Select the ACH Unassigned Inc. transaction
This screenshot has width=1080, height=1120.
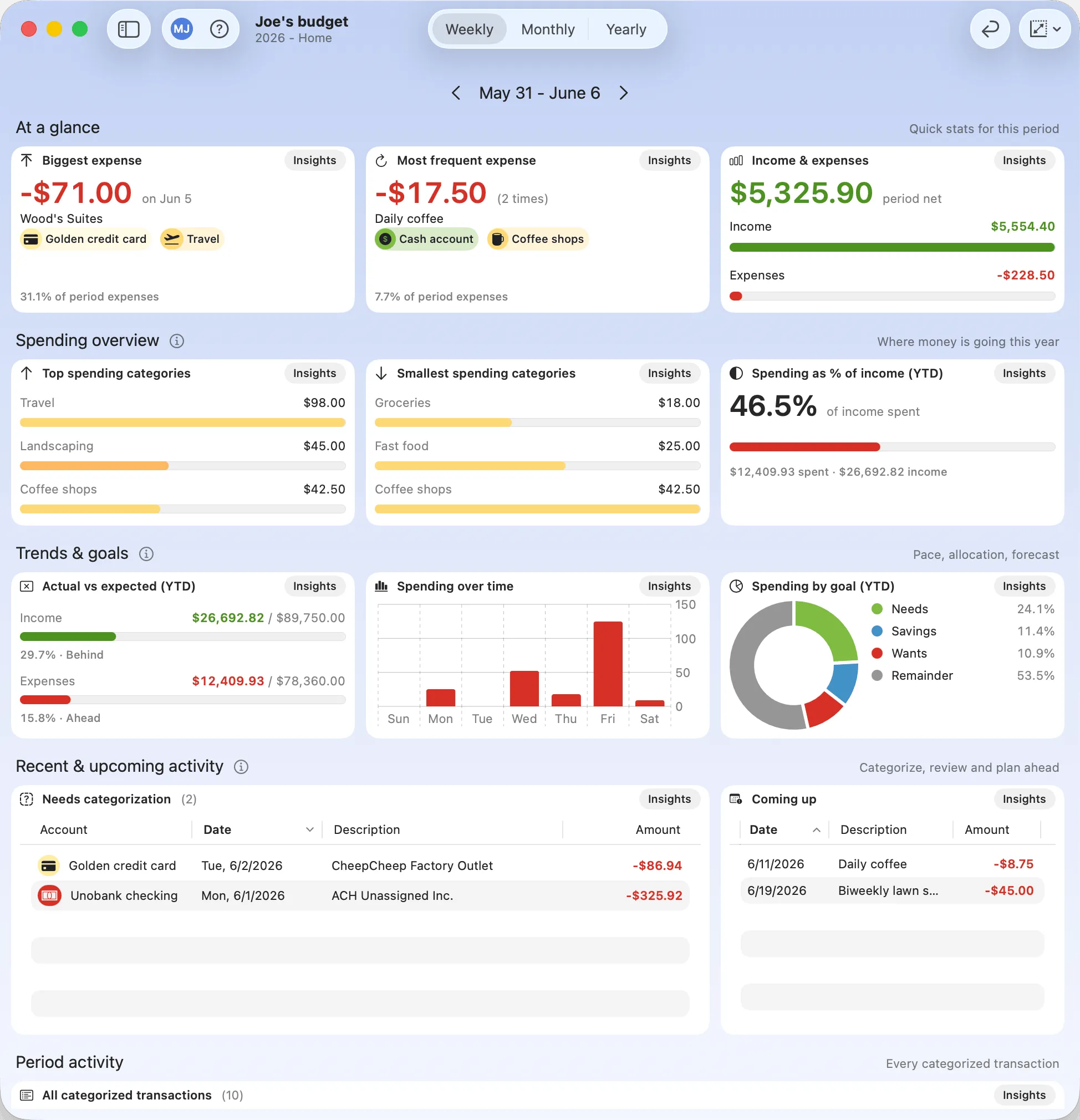pyautogui.click(x=360, y=895)
